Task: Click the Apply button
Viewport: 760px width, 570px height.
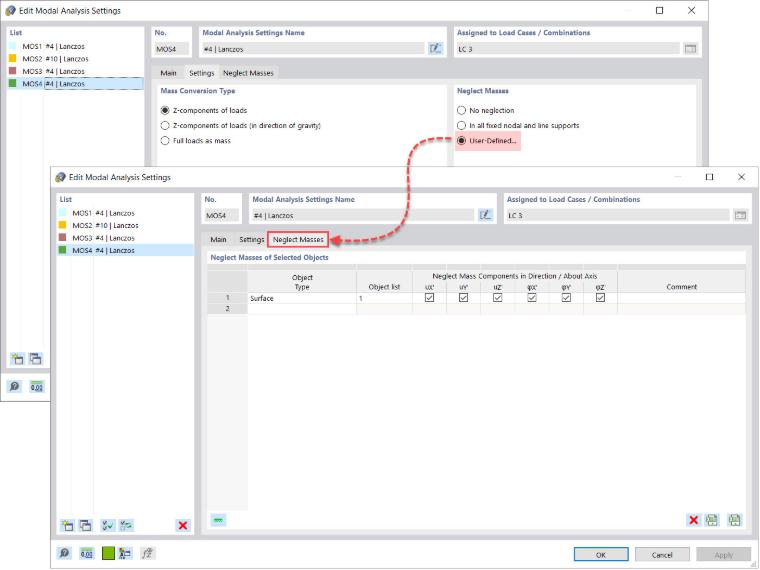Action: coord(723,554)
